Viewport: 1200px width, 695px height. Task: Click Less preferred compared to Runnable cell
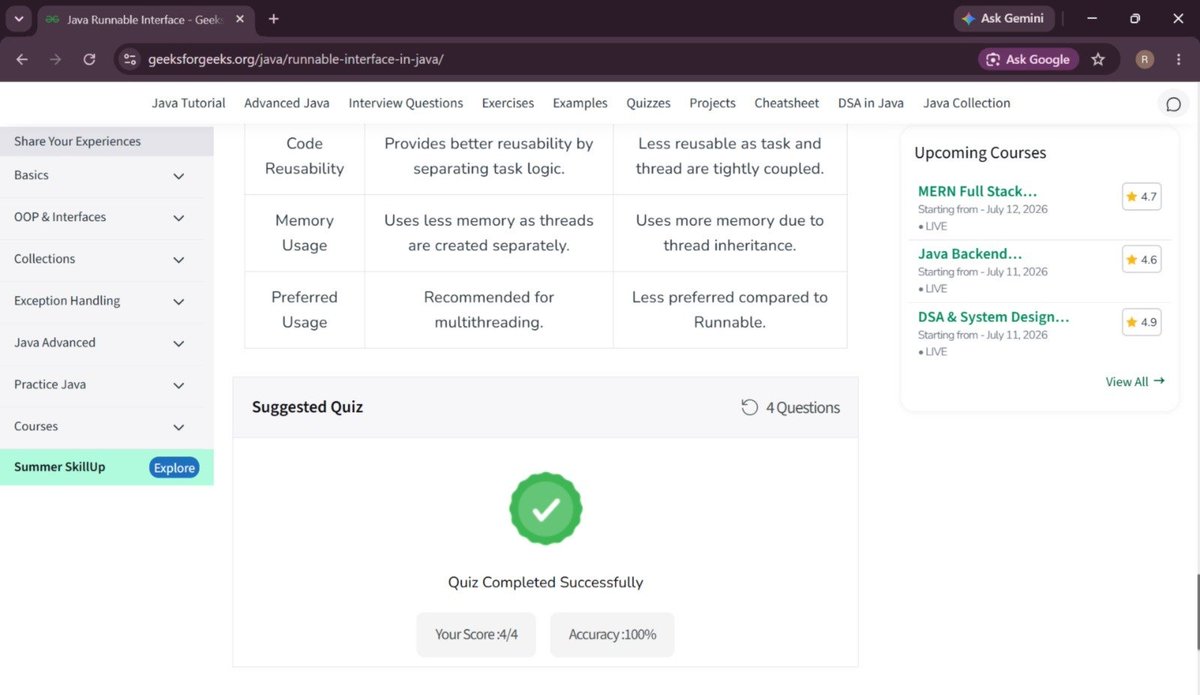[x=730, y=310]
